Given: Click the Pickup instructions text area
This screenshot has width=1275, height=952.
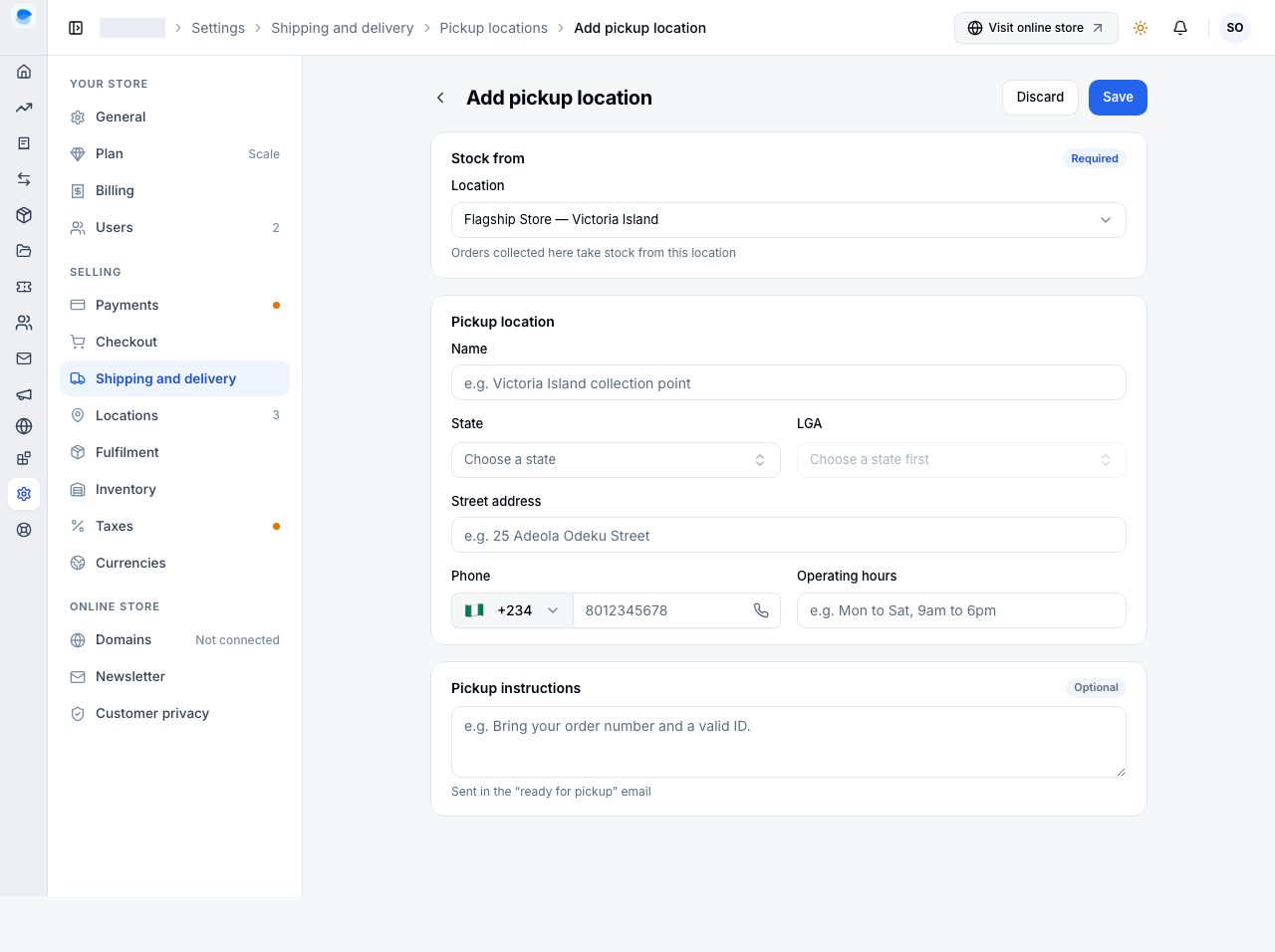Looking at the screenshot, I should click(789, 742).
